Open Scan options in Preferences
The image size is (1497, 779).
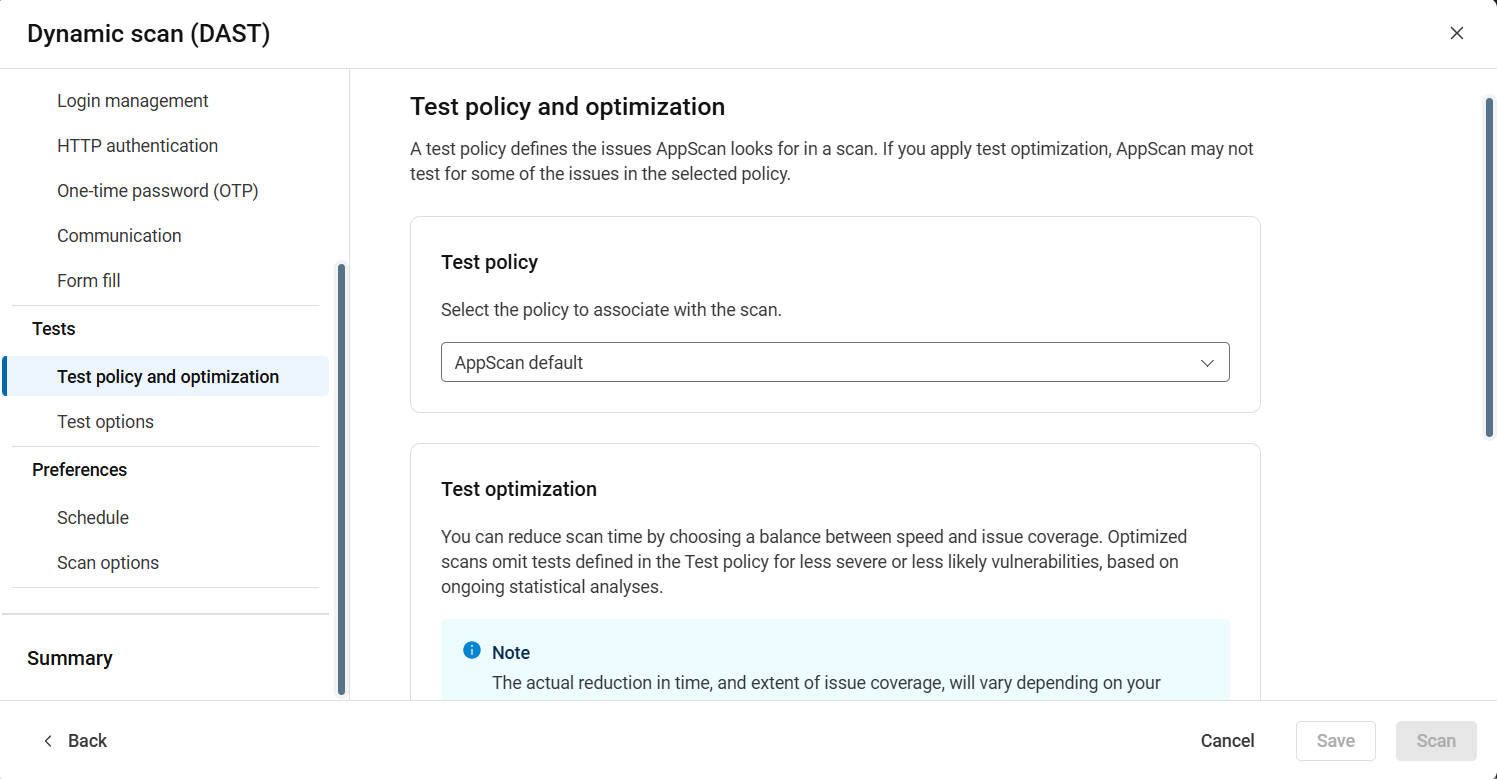point(107,563)
